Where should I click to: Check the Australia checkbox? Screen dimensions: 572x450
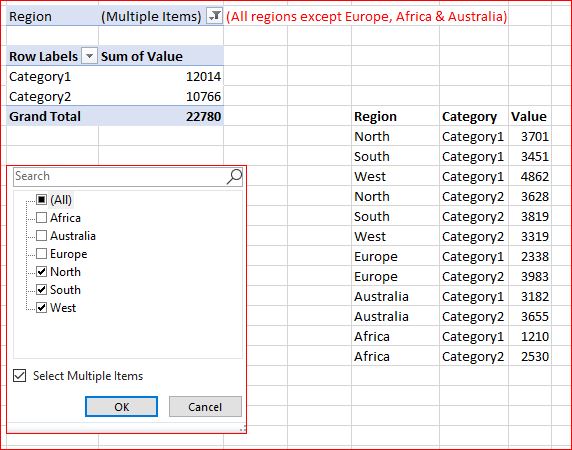click(x=41, y=236)
